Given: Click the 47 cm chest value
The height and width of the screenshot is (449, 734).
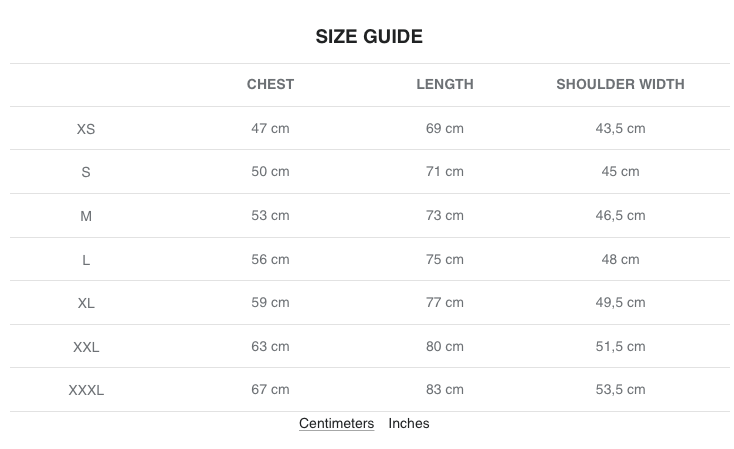Looking at the screenshot, I should point(270,128).
